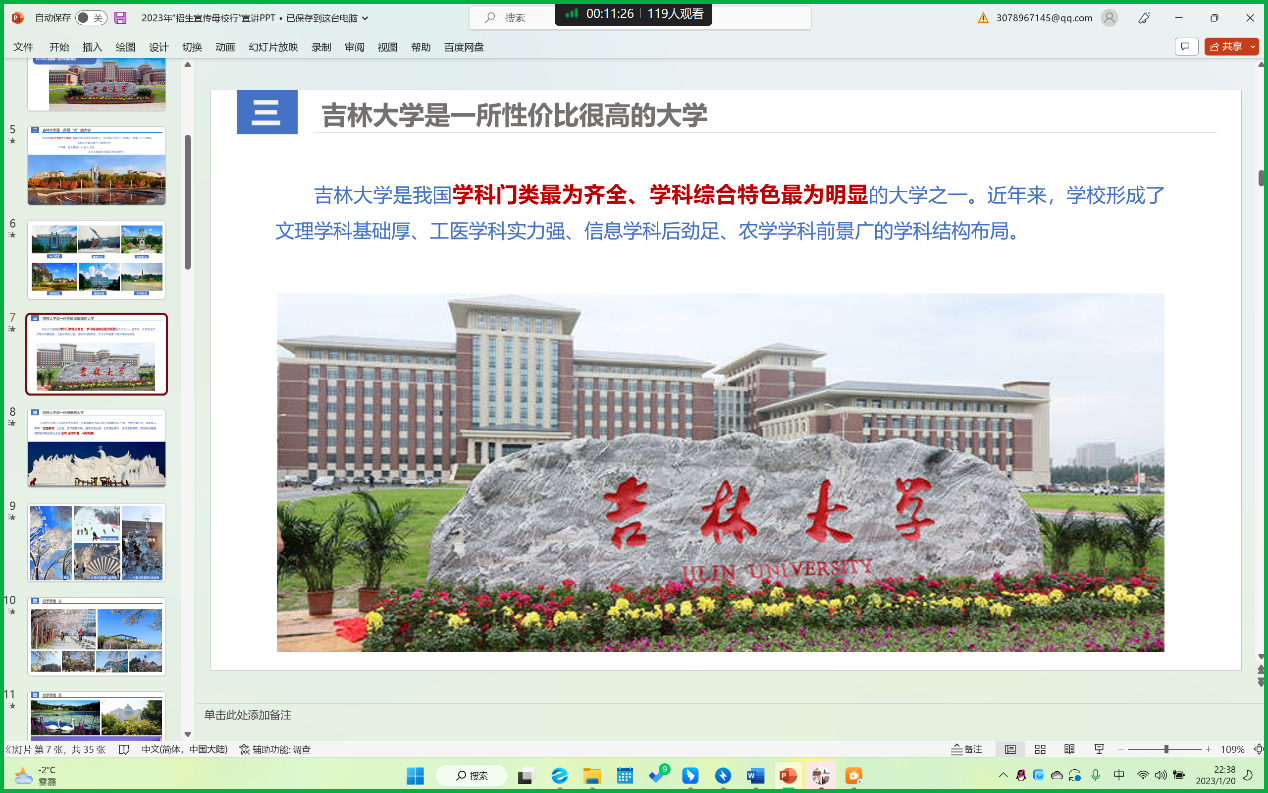This screenshot has height=793, width=1268.
Task: Click the purple Save icon in title bar
Action: coord(120,18)
